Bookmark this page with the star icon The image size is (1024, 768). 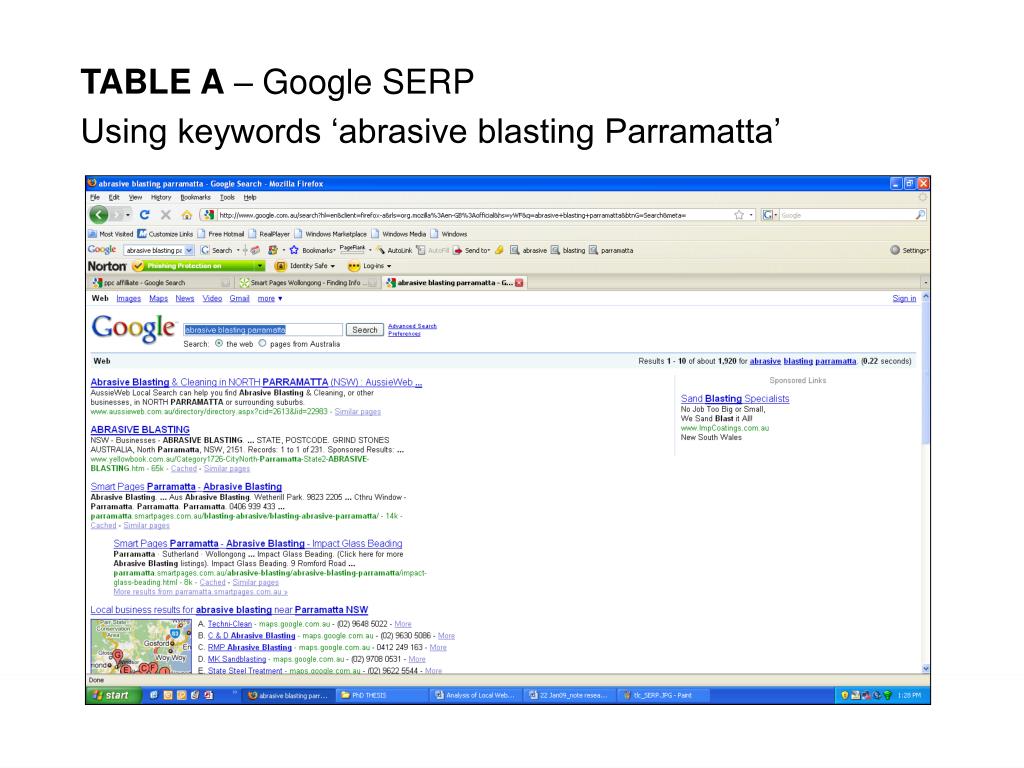739,215
